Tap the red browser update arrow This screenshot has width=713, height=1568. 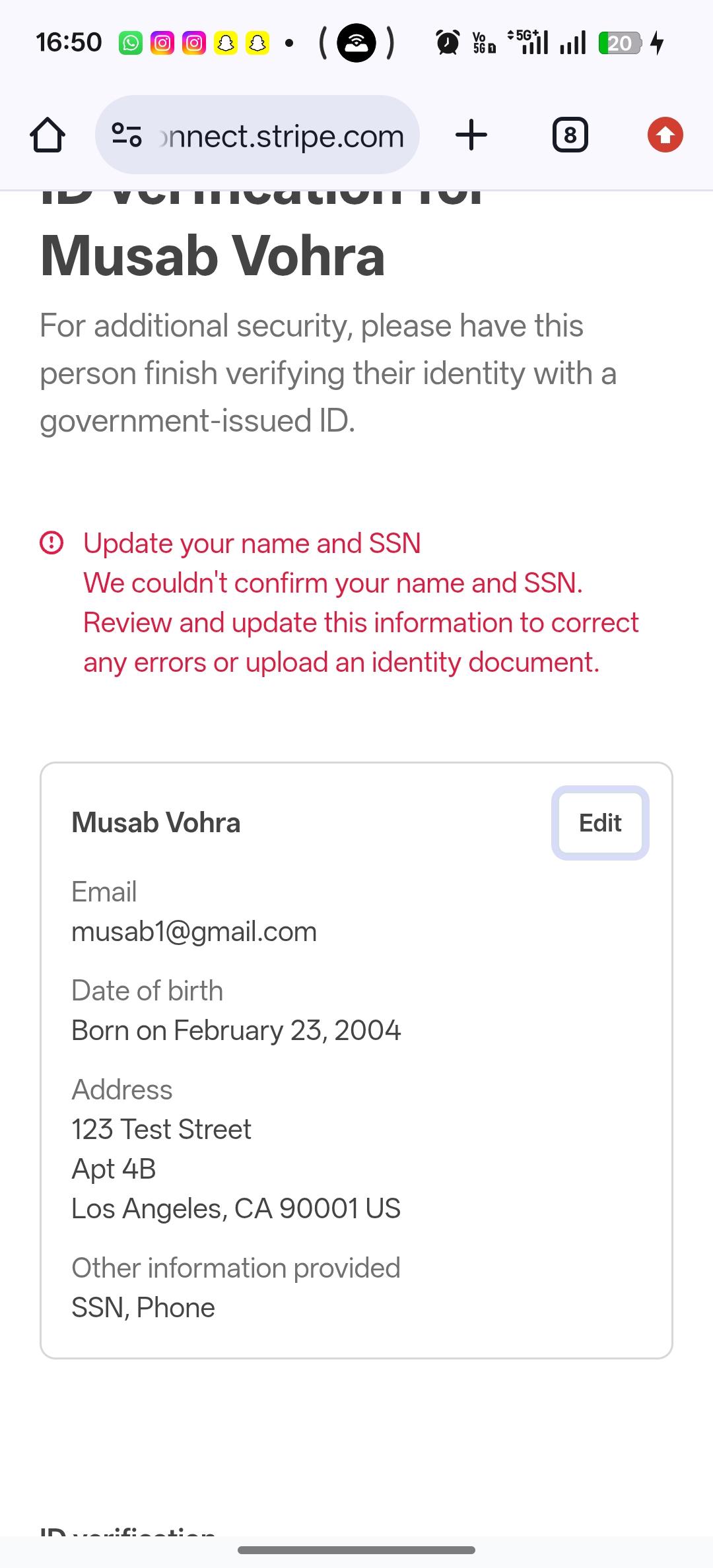(665, 135)
